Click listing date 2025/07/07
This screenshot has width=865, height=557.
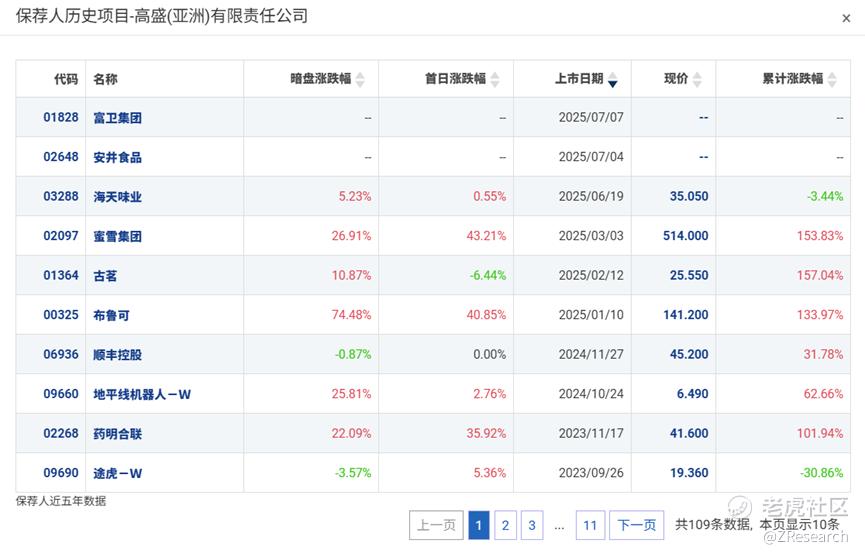[591, 117]
